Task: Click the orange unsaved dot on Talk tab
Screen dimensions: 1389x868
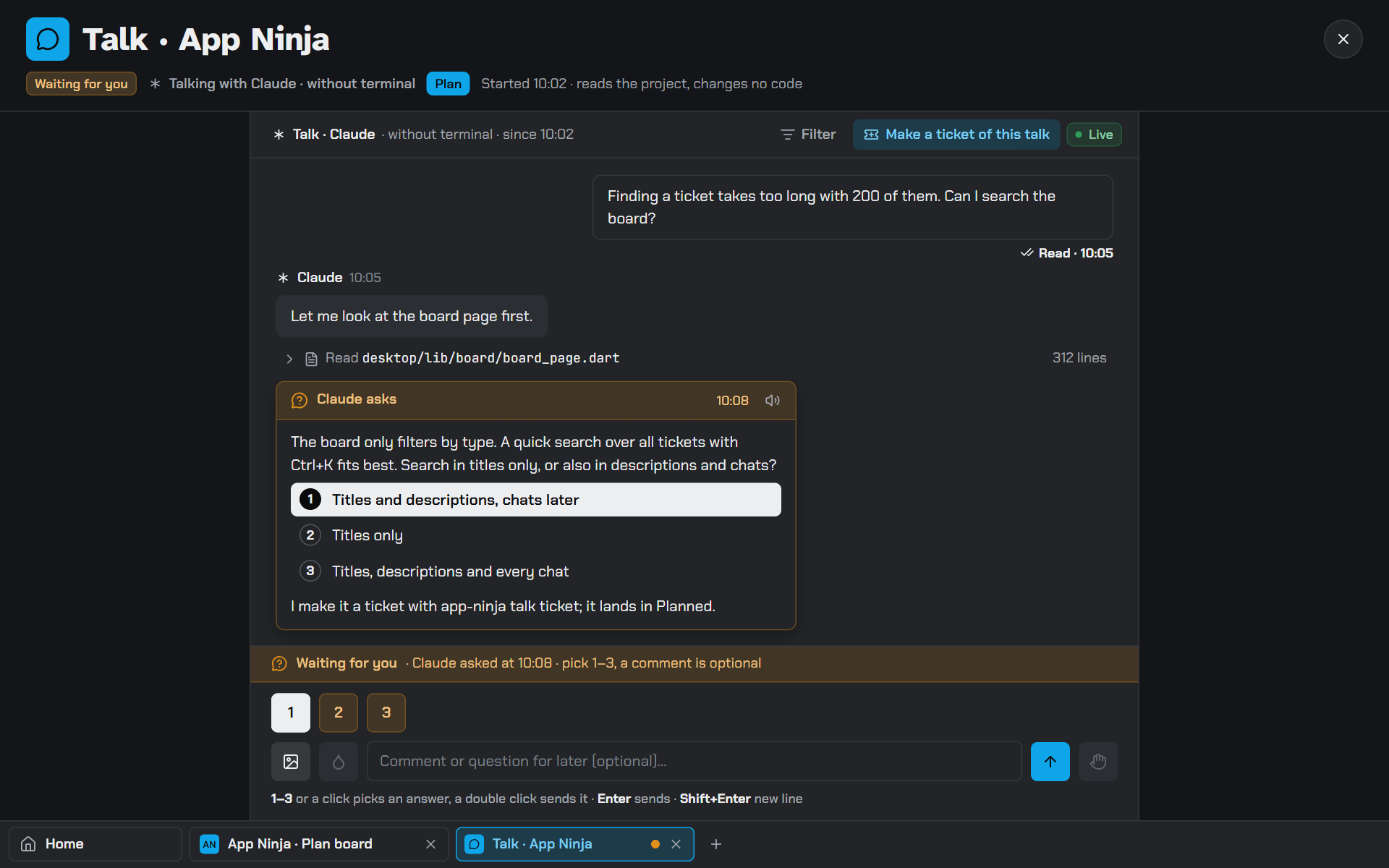Action: tap(655, 844)
